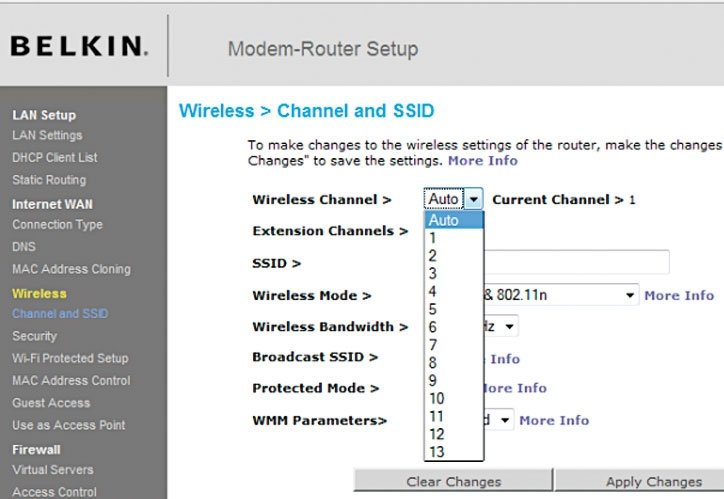Click the Firewall section heading

36,450
